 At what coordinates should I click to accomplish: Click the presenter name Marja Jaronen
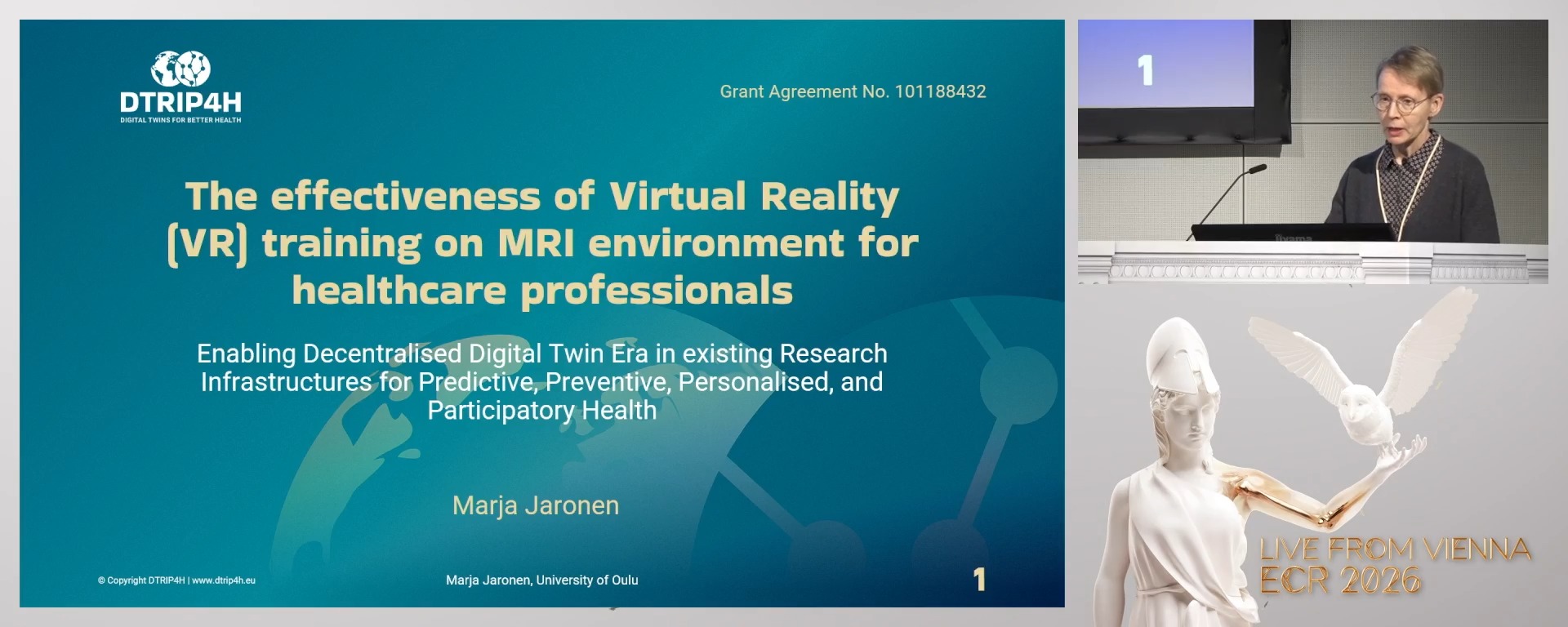[x=536, y=505]
